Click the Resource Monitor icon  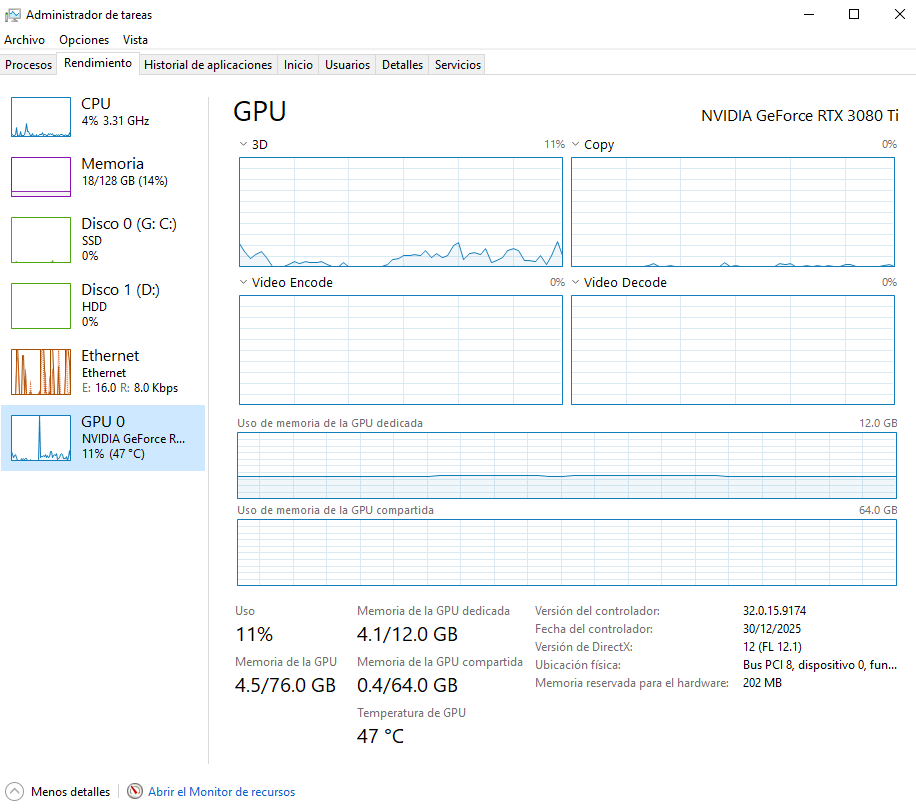click(x=135, y=791)
